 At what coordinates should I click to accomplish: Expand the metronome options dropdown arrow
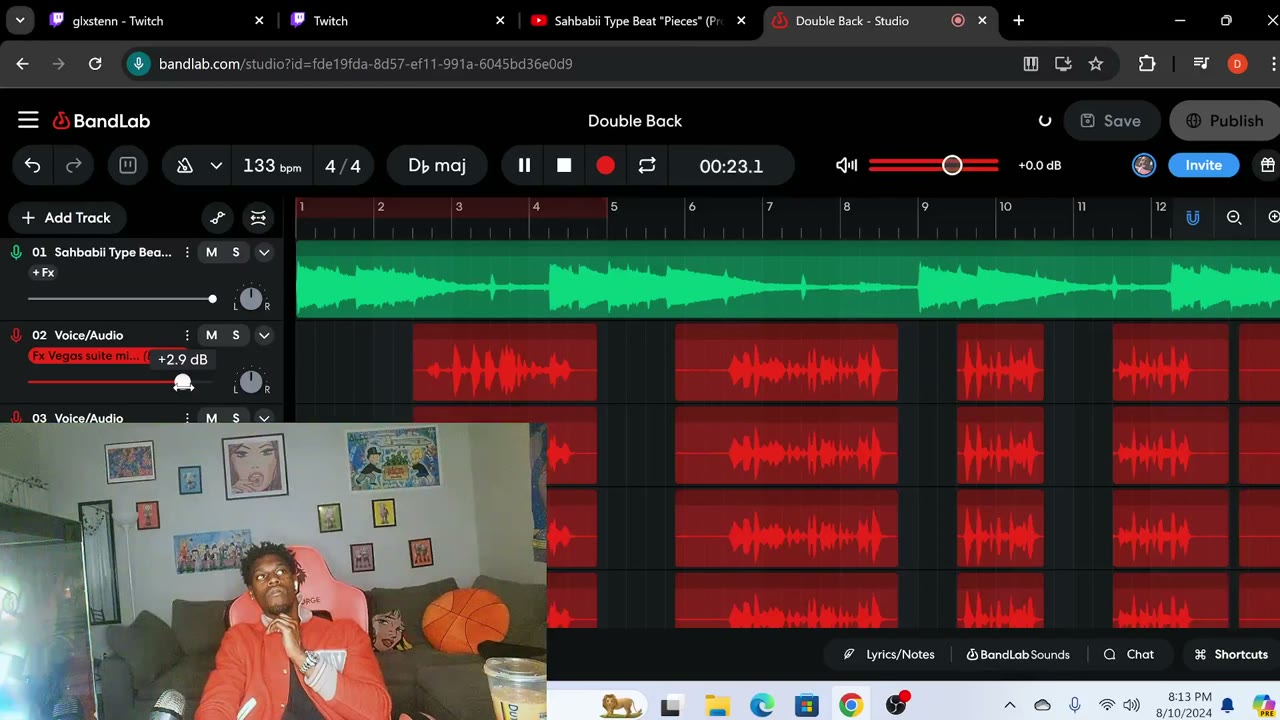pyautogui.click(x=216, y=166)
